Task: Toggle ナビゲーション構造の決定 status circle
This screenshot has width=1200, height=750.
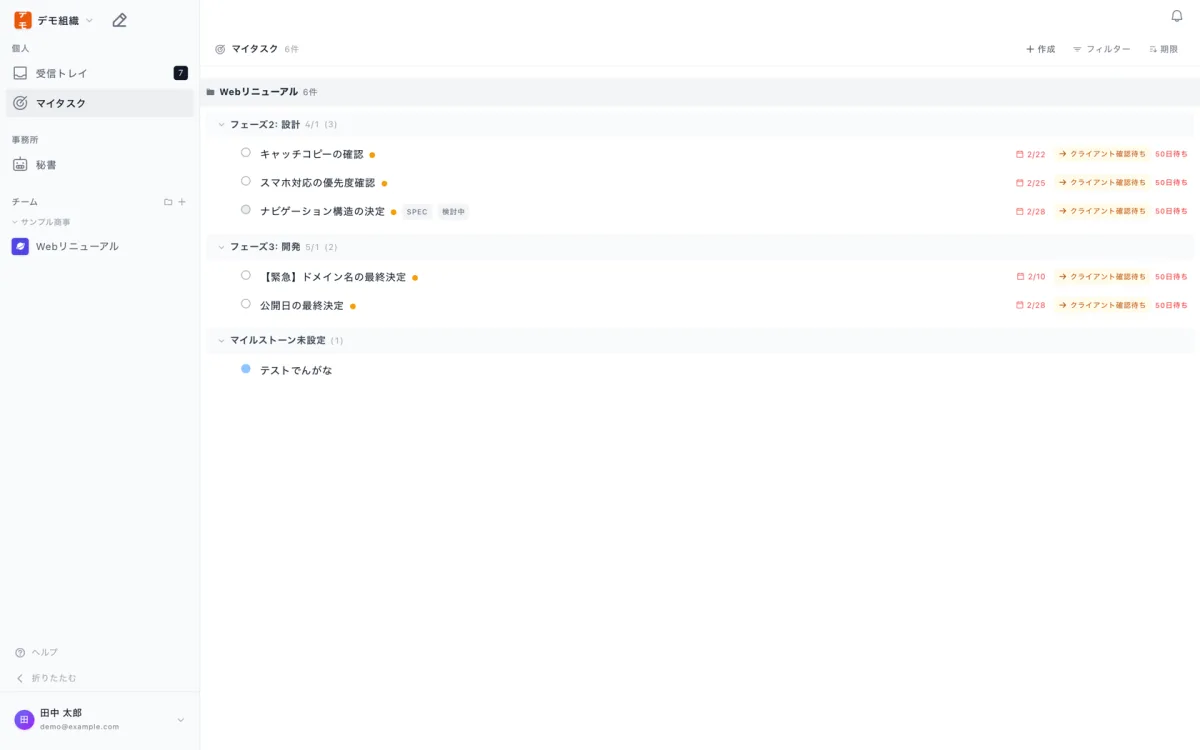Action: [x=246, y=210]
